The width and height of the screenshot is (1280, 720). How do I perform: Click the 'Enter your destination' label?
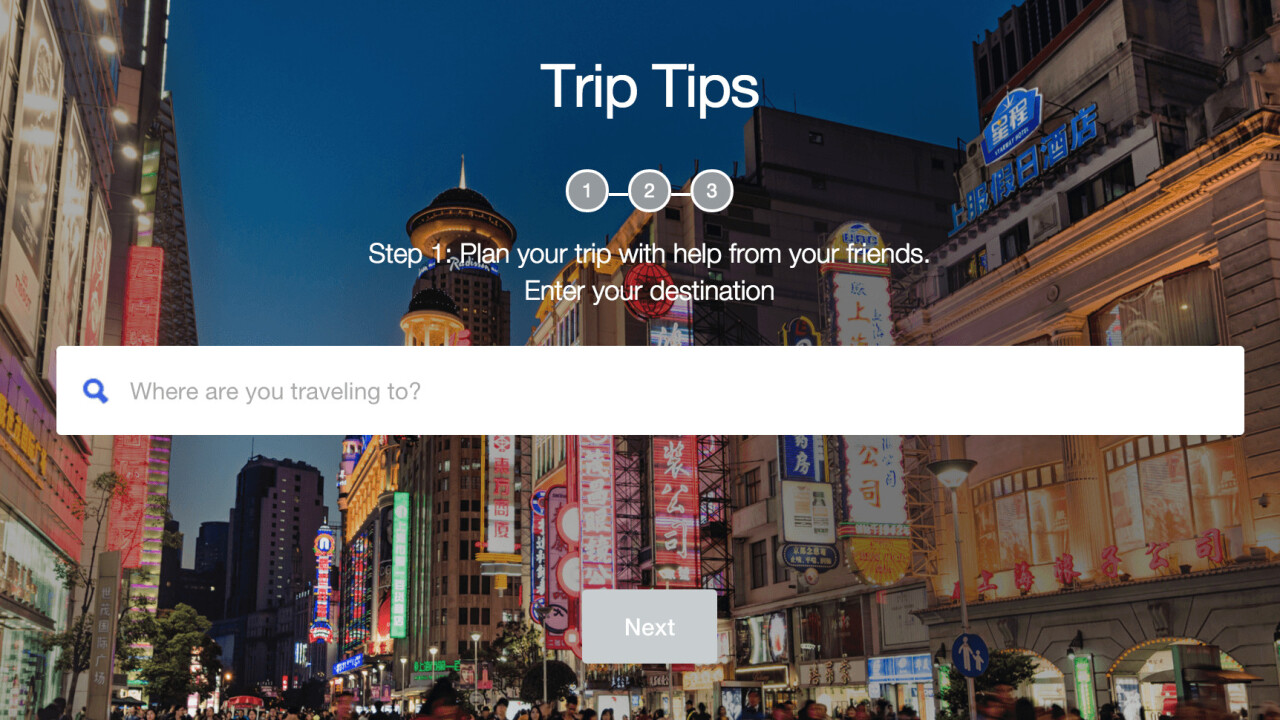649,291
